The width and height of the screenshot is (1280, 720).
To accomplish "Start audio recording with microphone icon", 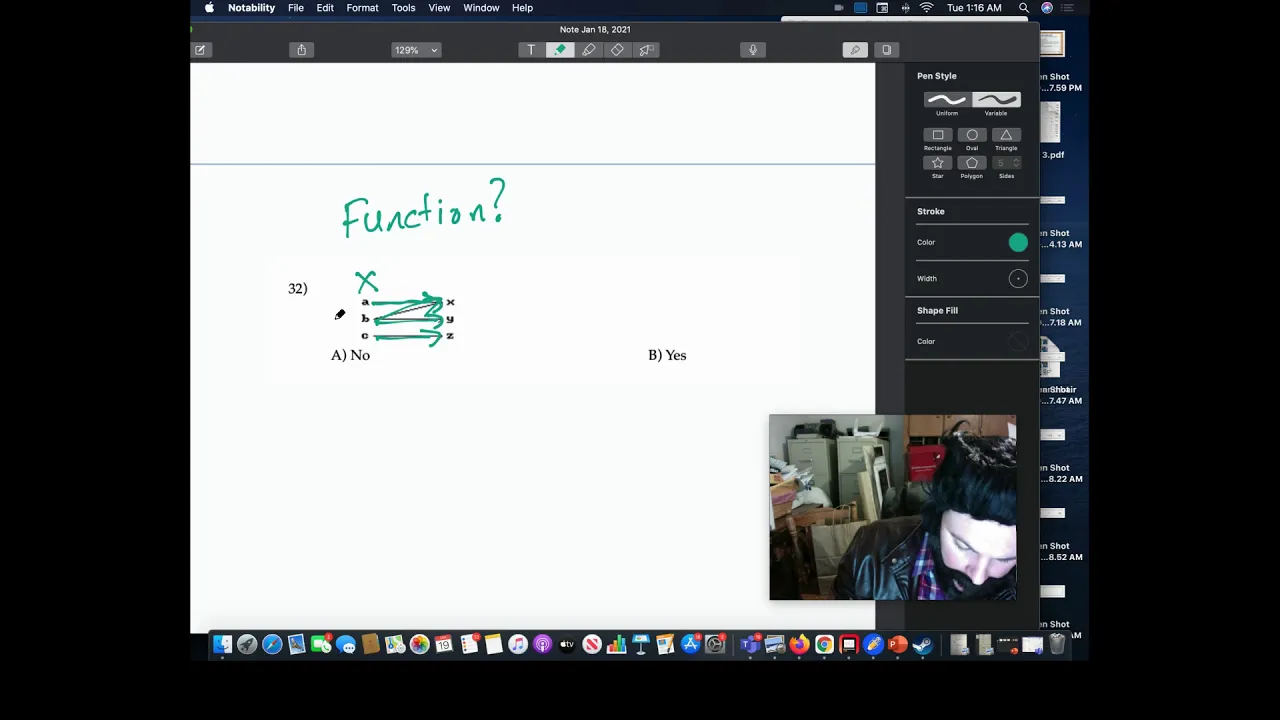I will (x=753, y=50).
